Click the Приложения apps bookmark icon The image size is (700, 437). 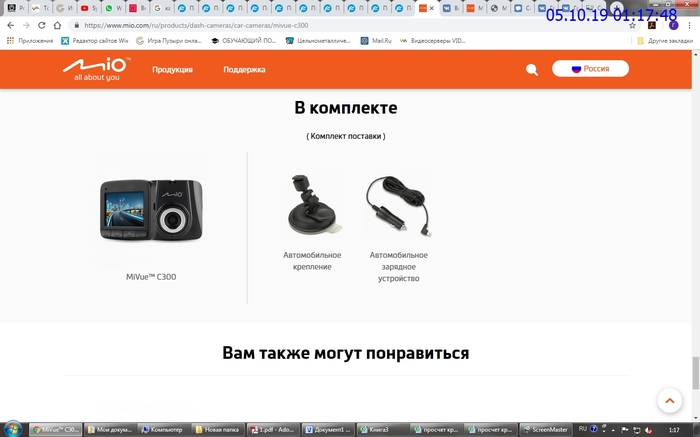click(x=11, y=41)
